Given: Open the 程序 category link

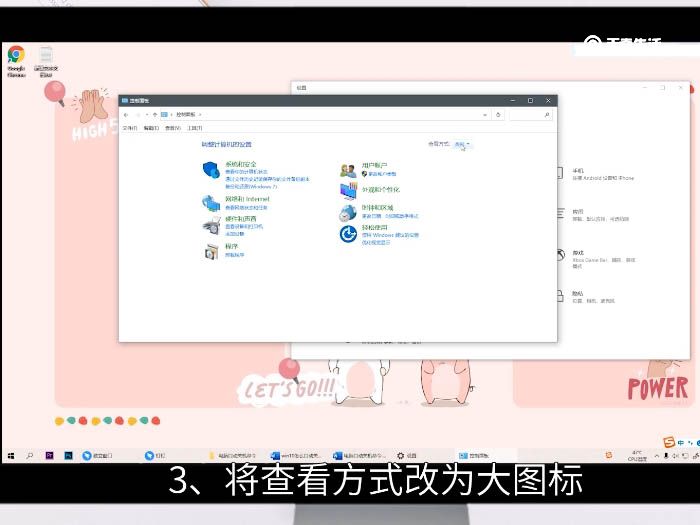Looking at the screenshot, I should (231, 246).
